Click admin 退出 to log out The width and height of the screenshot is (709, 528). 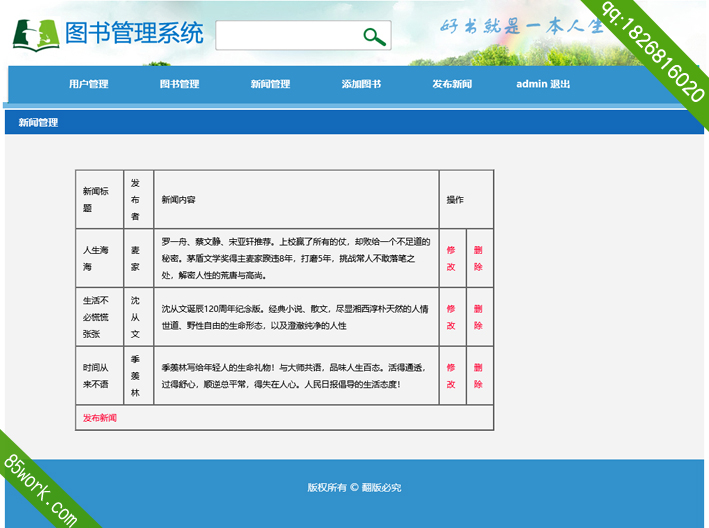pyautogui.click(x=543, y=84)
